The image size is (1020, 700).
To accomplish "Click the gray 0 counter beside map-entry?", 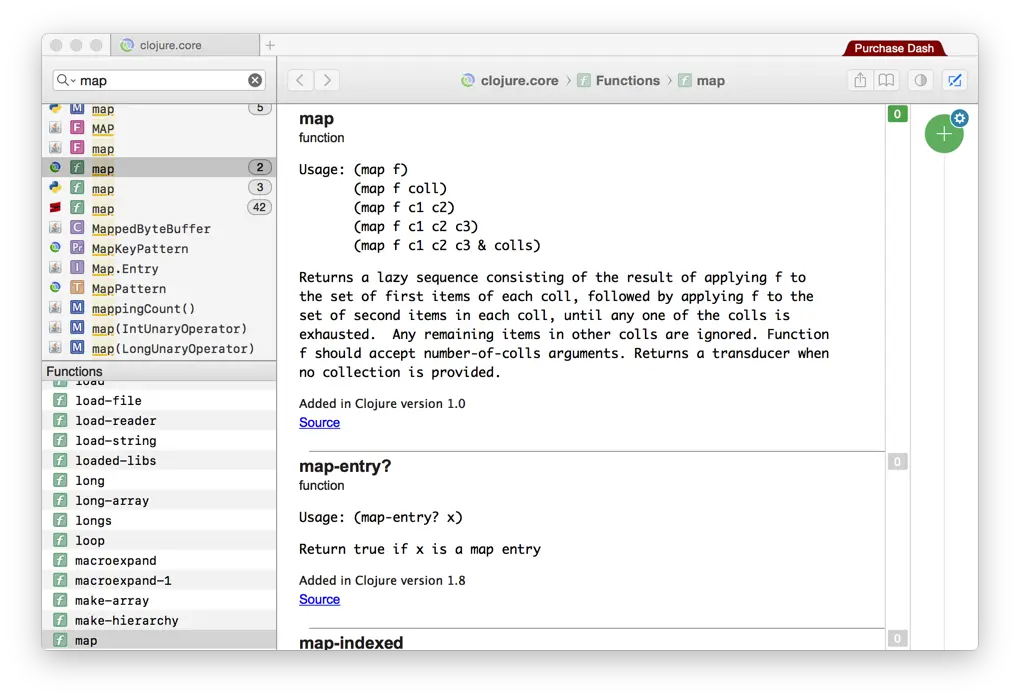I will 897,462.
